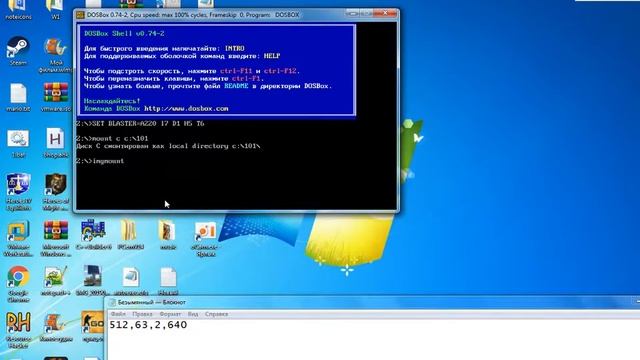Close the DOSBox window
The width and height of the screenshot is (640, 360).
(386, 14)
